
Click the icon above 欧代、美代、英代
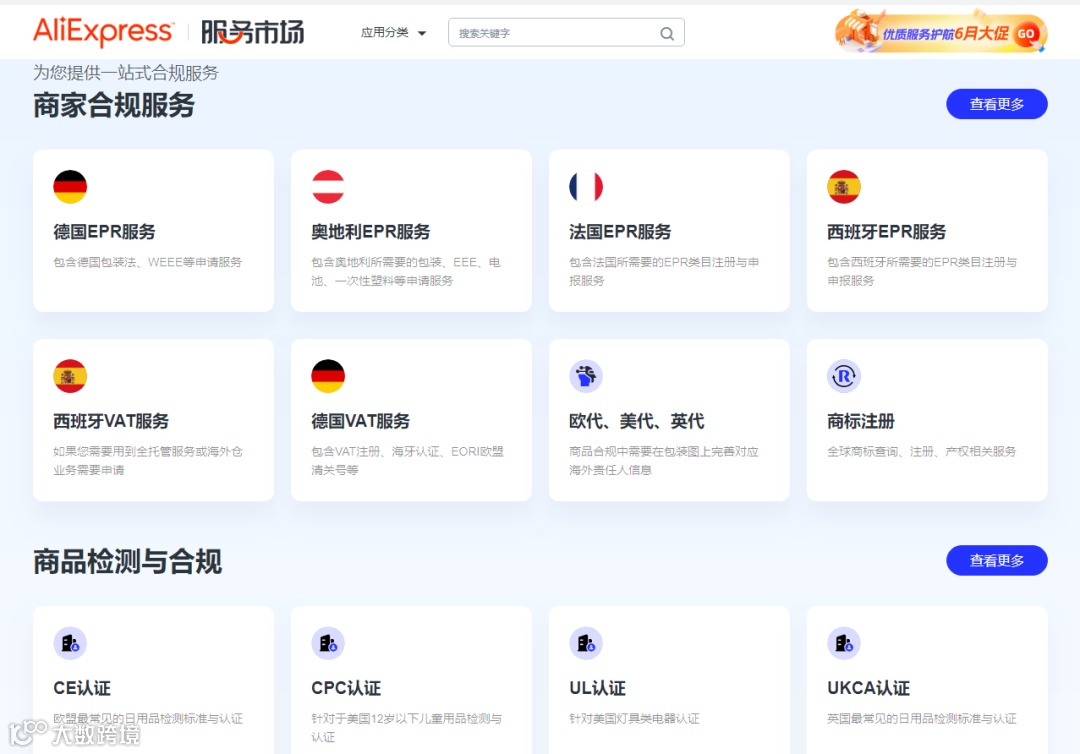[x=586, y=376]
